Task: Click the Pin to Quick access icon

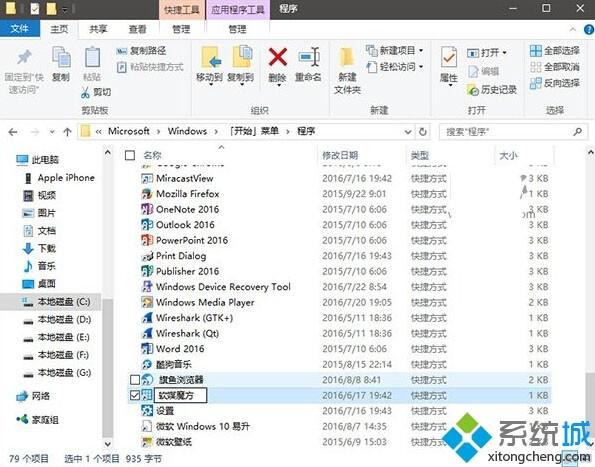Action: pos(24,58)
